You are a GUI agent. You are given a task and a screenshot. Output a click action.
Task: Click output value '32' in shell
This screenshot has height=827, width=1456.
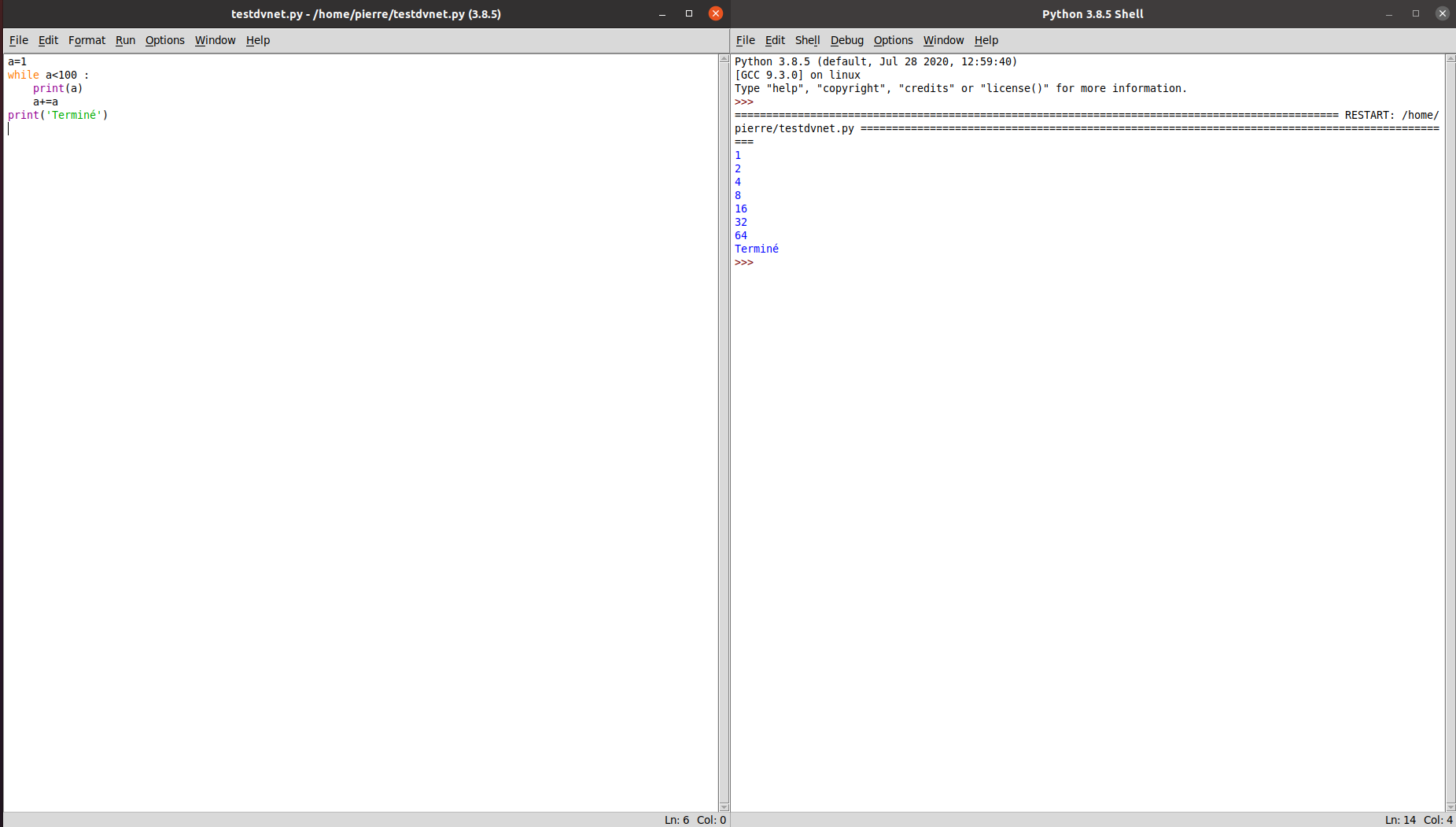(x=741, y=222)
